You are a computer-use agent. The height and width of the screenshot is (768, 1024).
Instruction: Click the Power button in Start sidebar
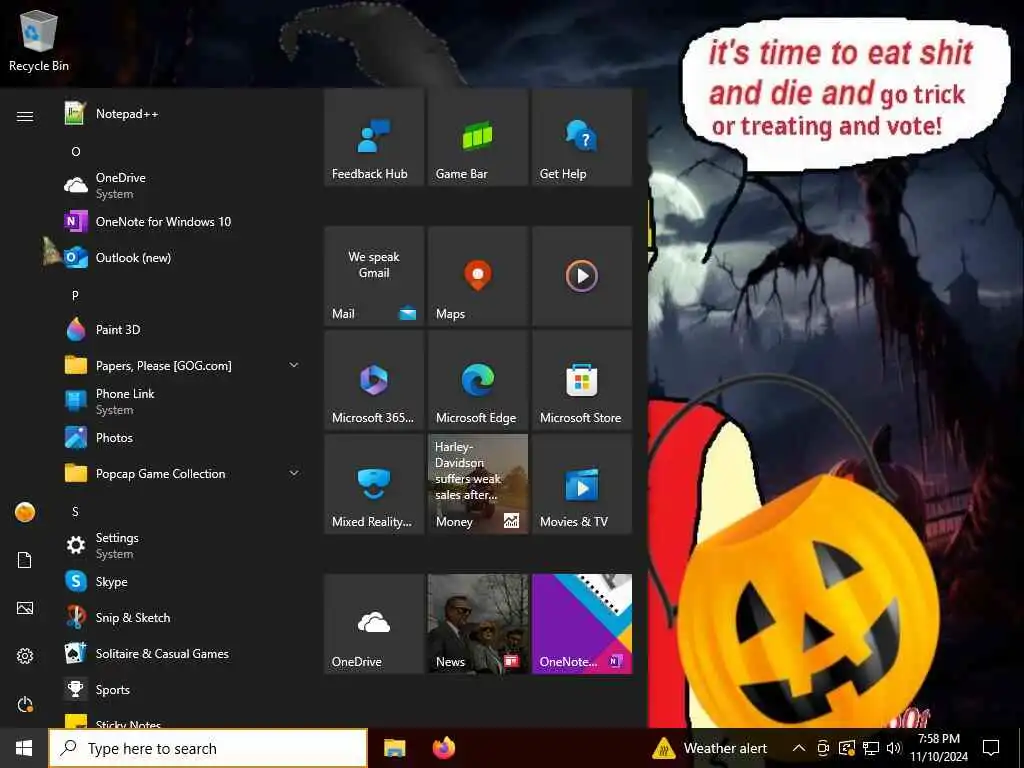[x=25, y=704]
